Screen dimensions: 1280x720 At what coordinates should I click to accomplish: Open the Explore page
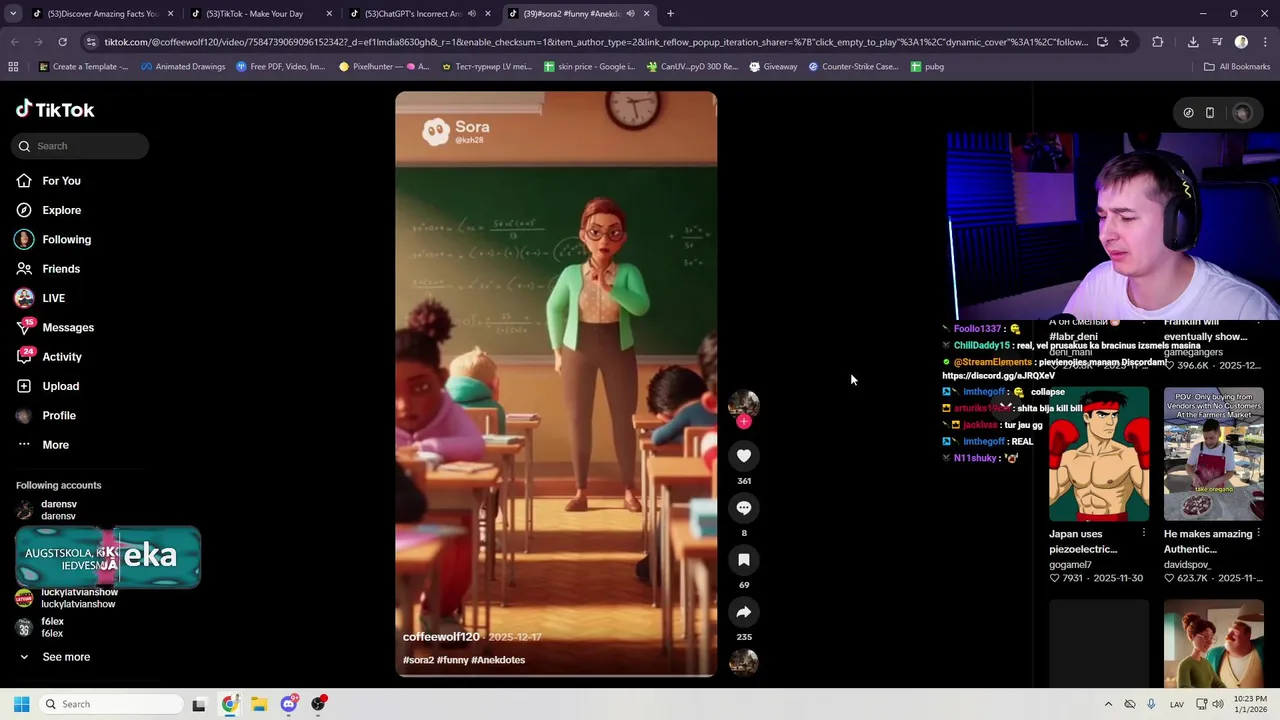61,210
